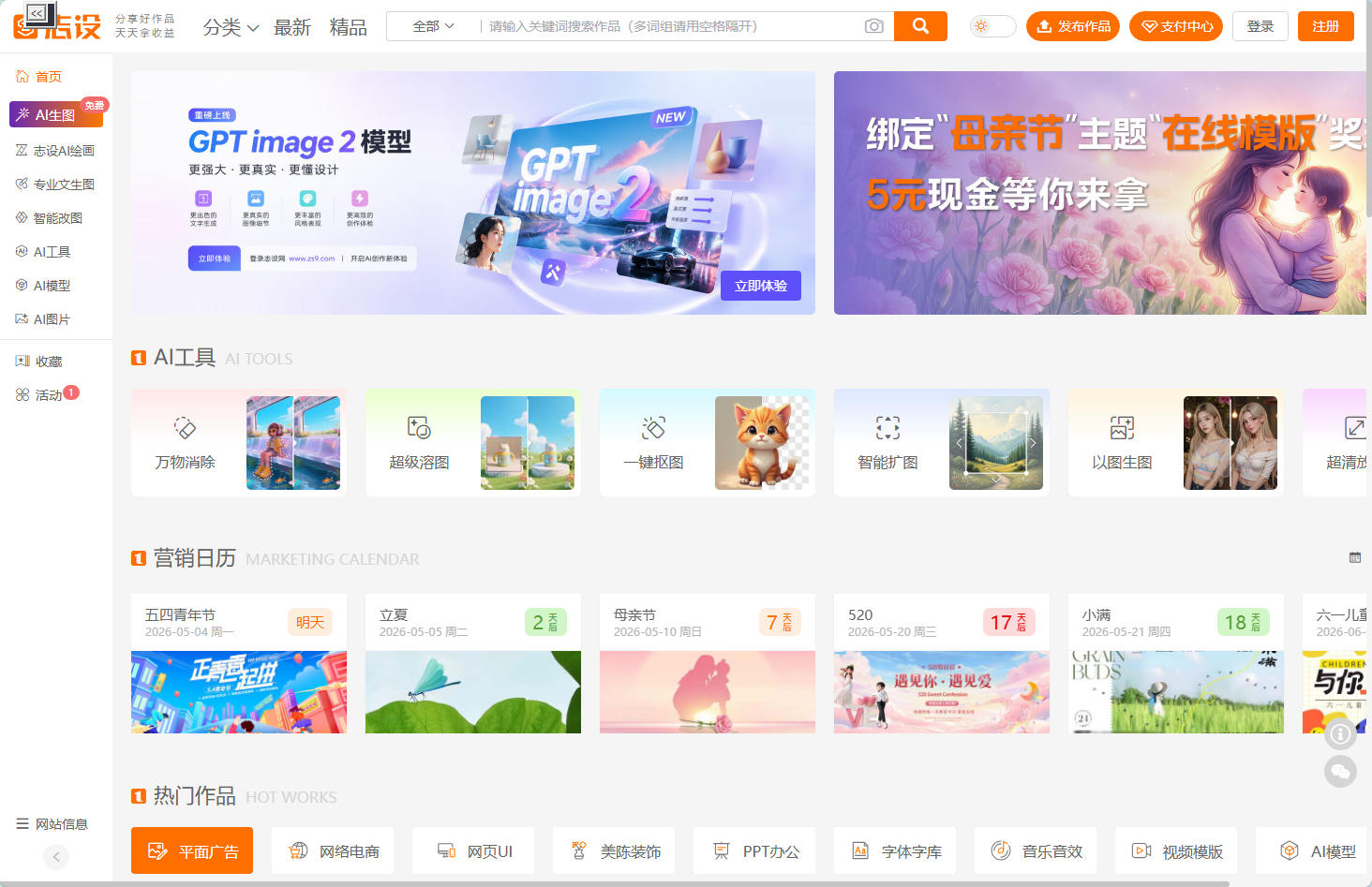Click the 注册 register button
1372x887 pixels.
(x=1326, y=26)
